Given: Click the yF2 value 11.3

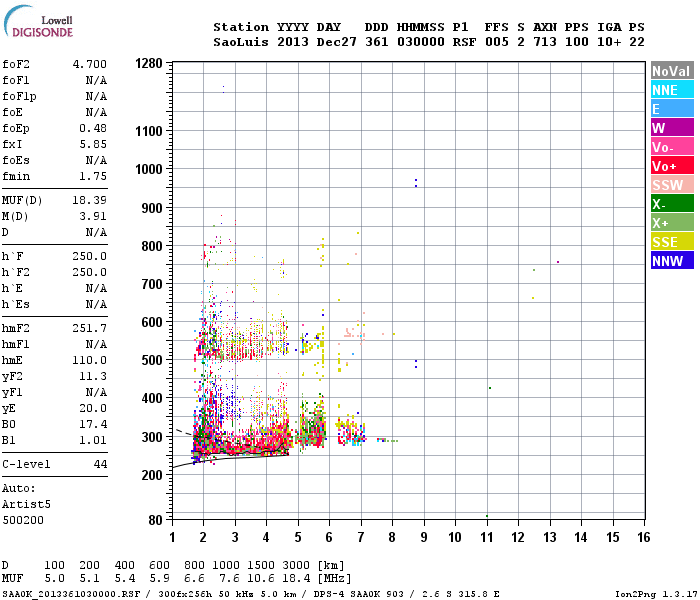Looking at the screenshot, I should [93, 376].
